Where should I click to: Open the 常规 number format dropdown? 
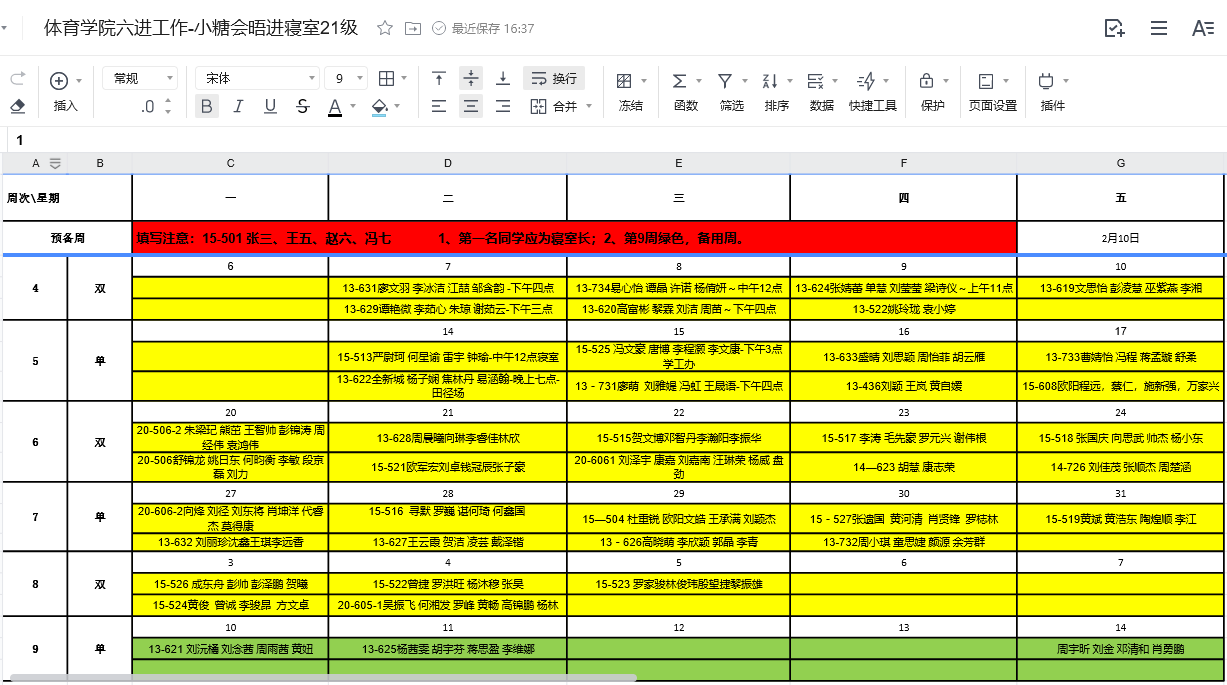(140, 79)
